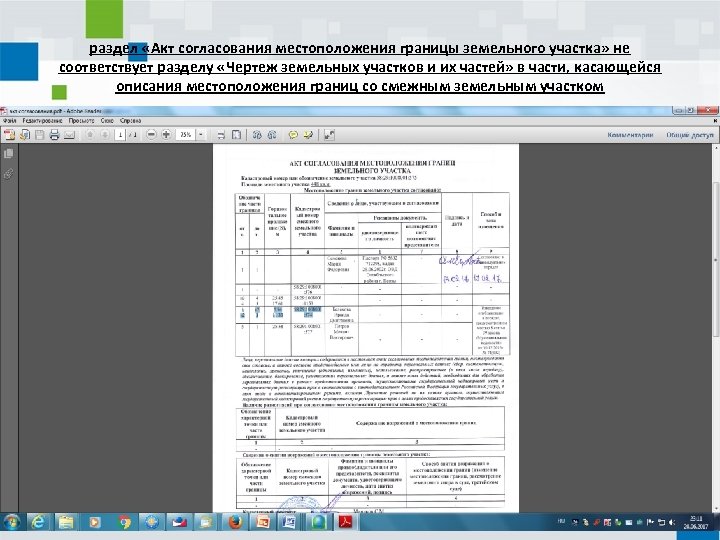Switch to PowerPoint in the taskbar
This screenshot has height=540, width=720.
263,523
